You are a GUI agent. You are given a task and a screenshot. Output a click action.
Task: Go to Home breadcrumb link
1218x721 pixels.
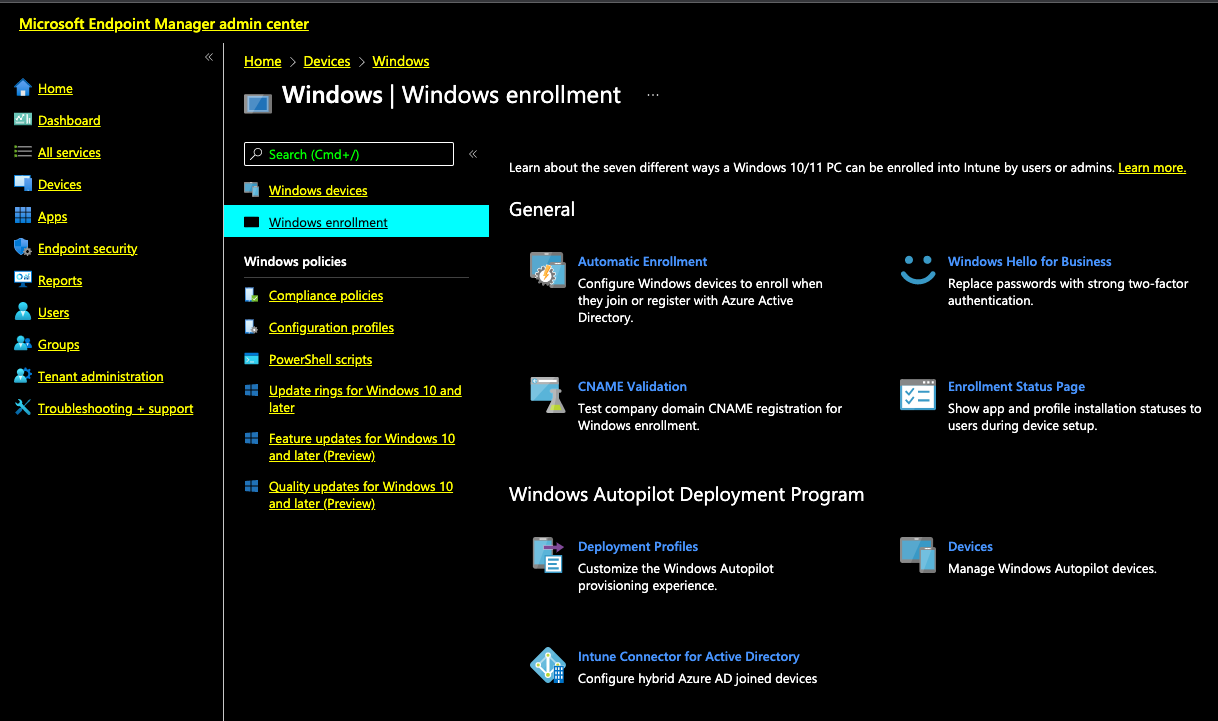263,61
